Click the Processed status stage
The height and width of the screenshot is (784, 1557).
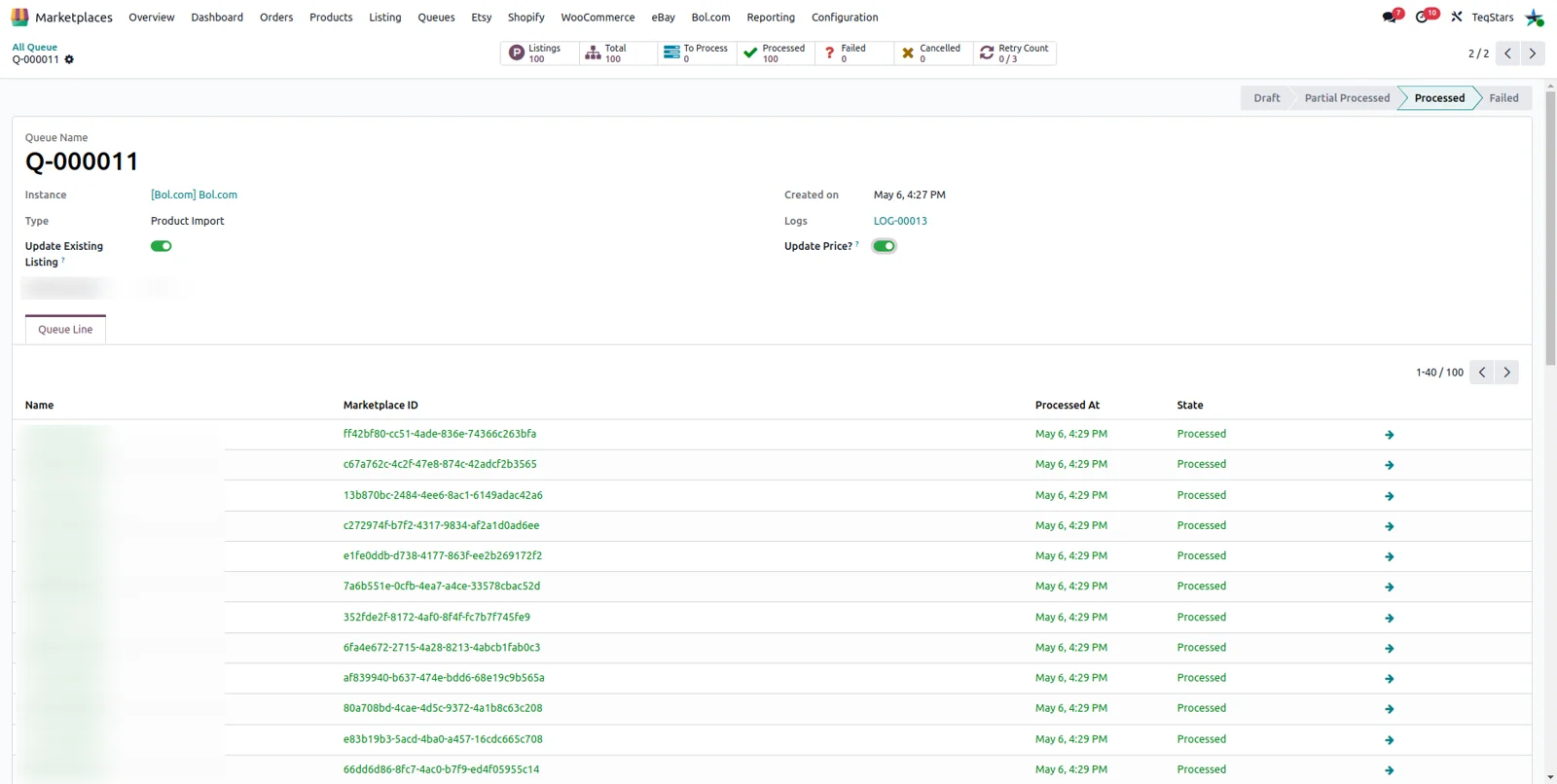1439,98
